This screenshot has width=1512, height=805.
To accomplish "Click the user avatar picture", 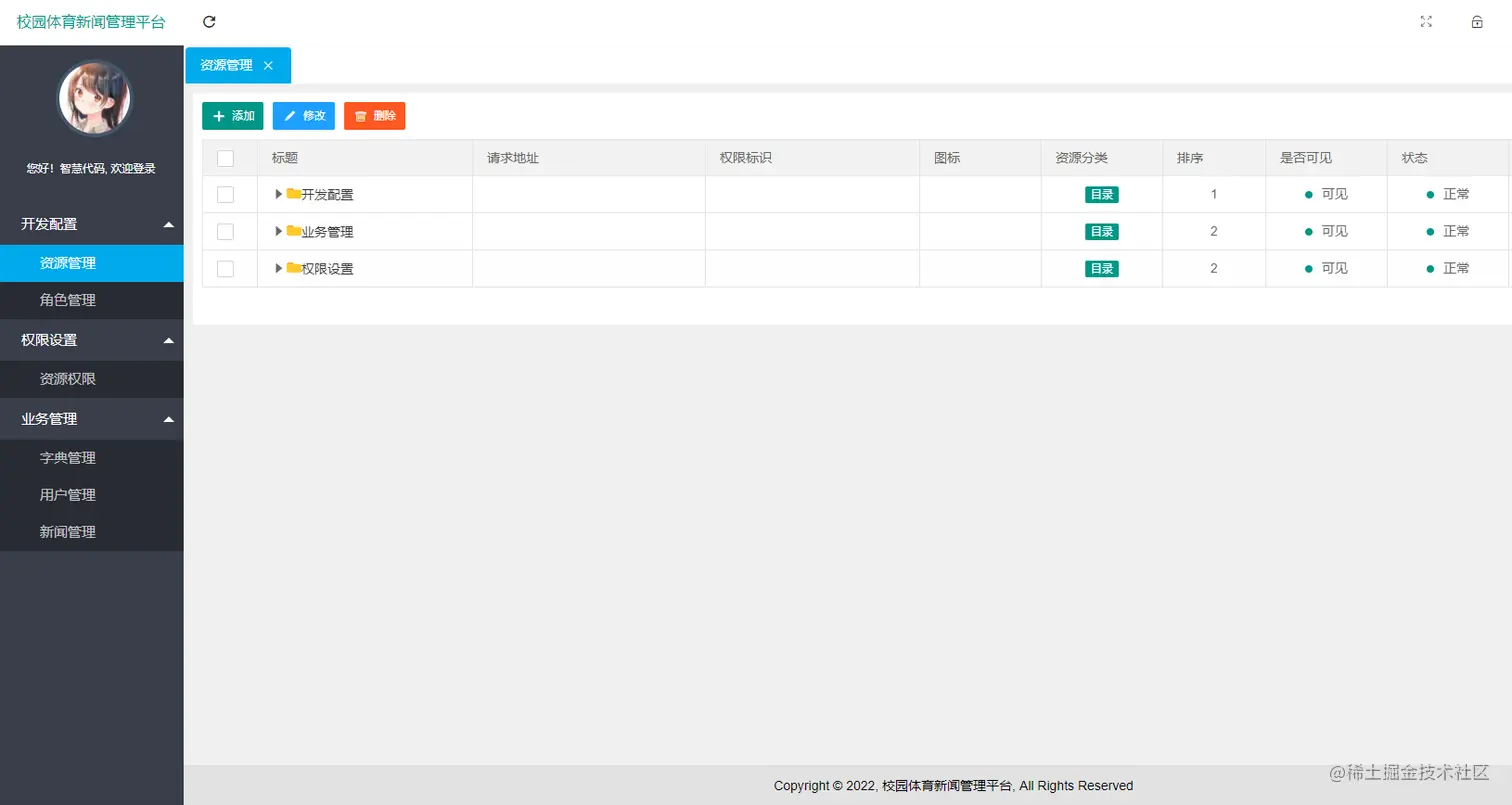I will point(95,98).
